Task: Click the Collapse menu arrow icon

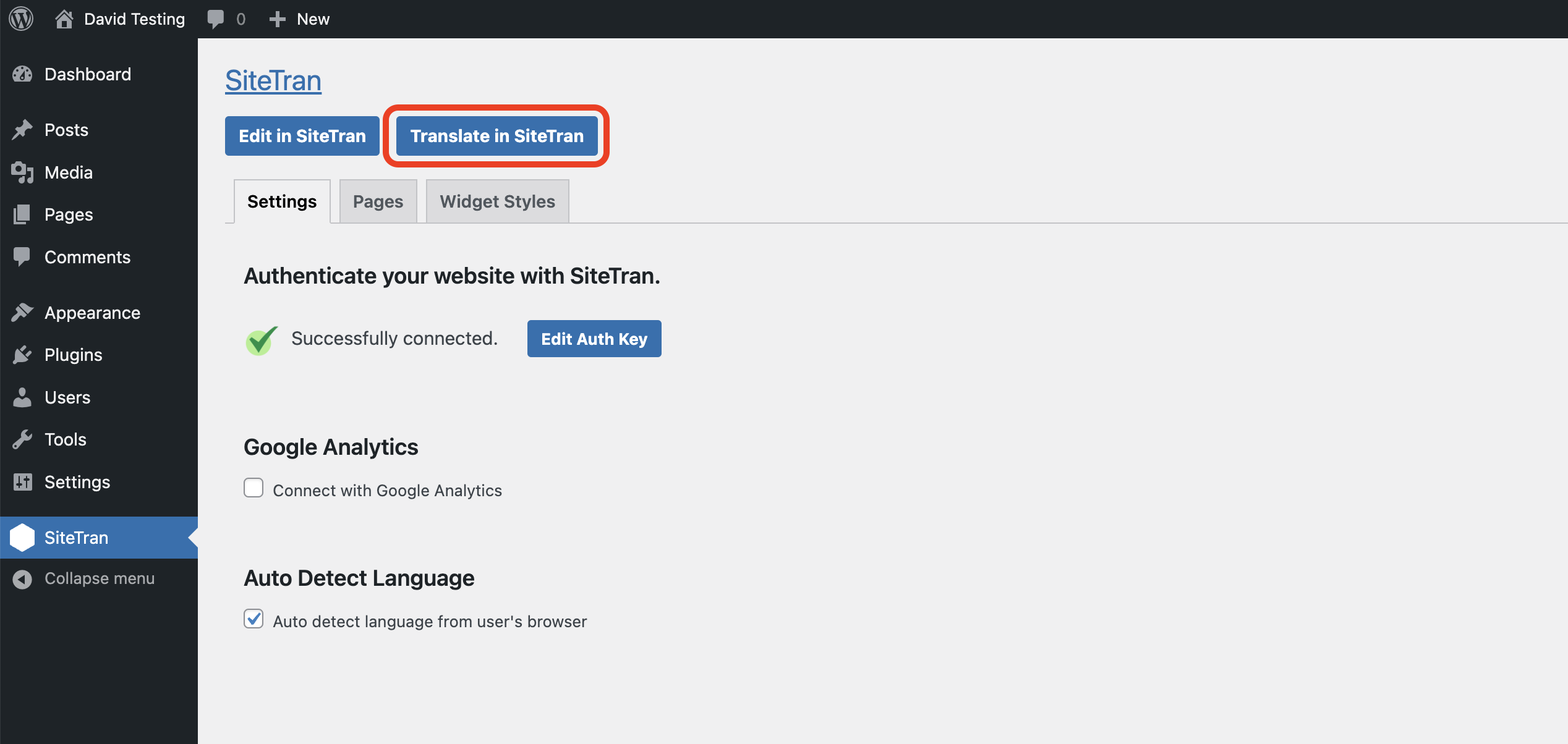Action: tap(22, 579)
